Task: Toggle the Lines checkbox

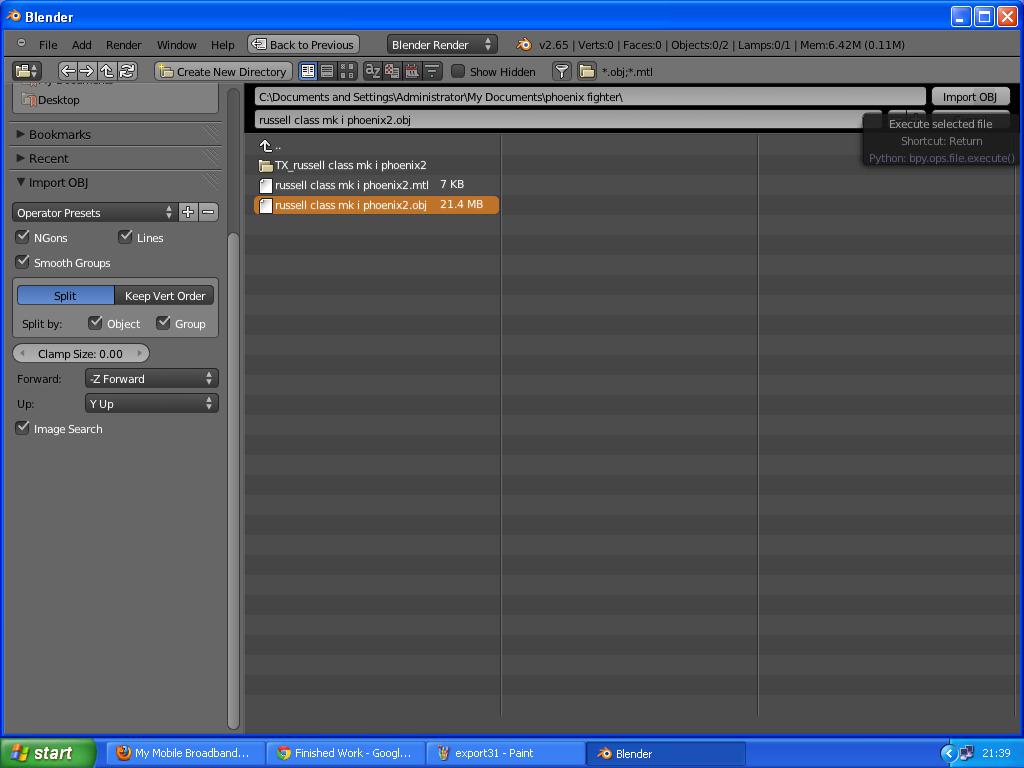Action: click(125, 236)
